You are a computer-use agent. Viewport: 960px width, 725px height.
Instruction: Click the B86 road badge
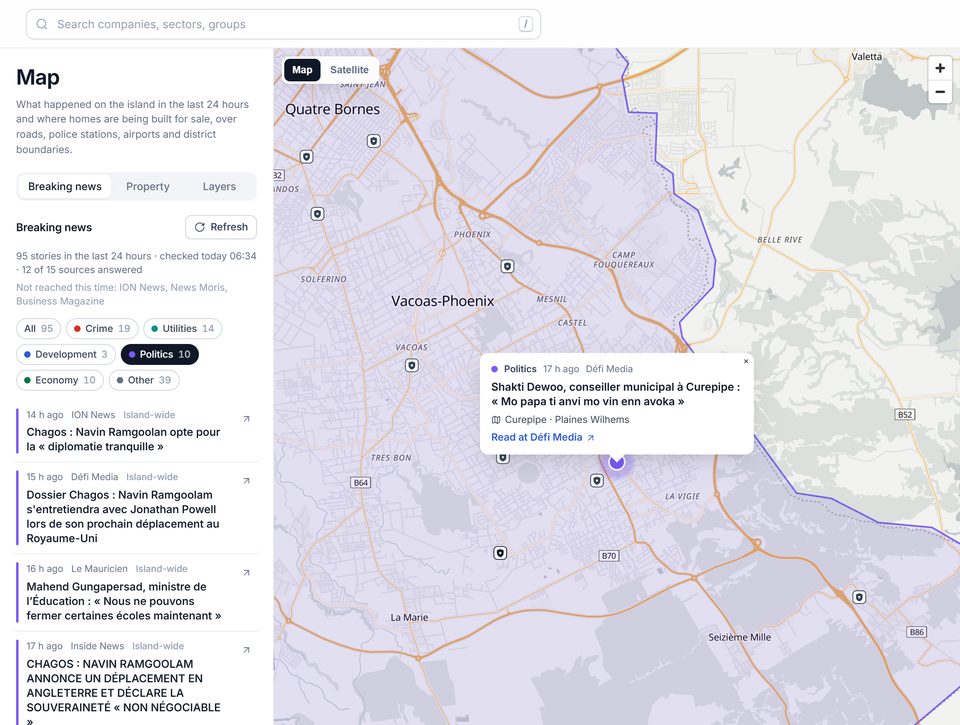[917, 632]
